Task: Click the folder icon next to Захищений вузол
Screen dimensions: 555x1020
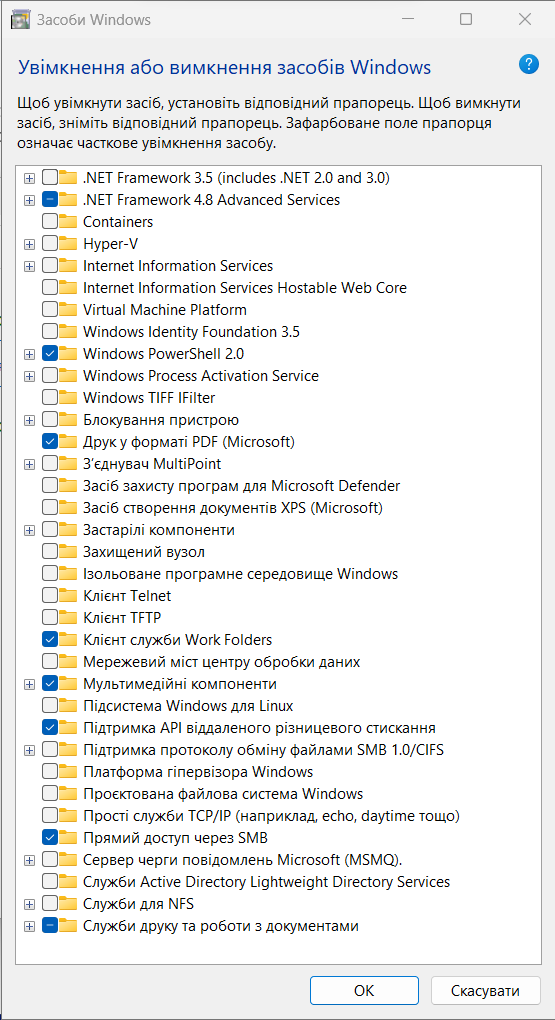Action: pos(68,552)
